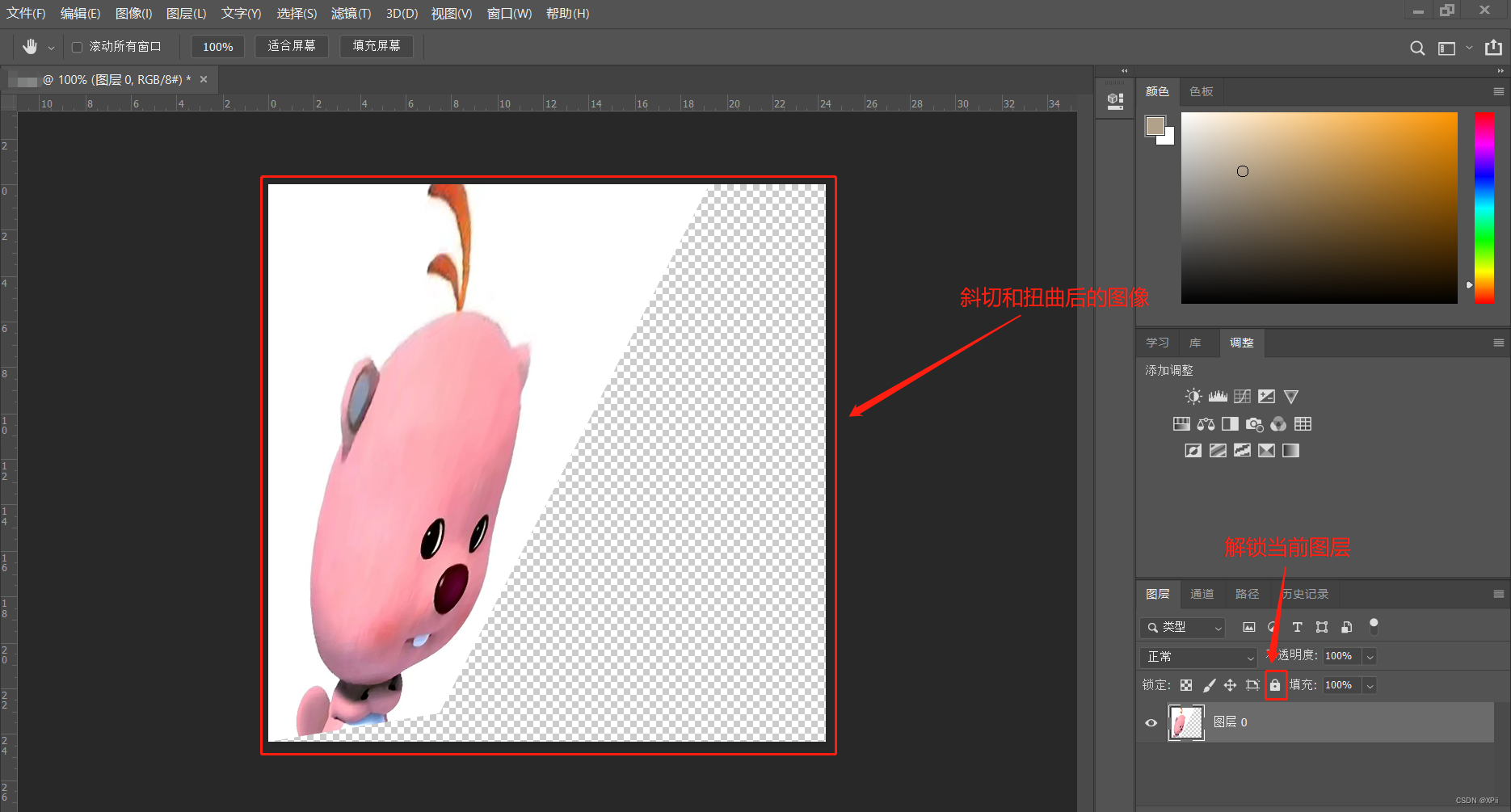Image resolution: width=1511 pixels, height=812 pixels.
Task: Open the search icon in options bar
Action: coord(1417,48)
